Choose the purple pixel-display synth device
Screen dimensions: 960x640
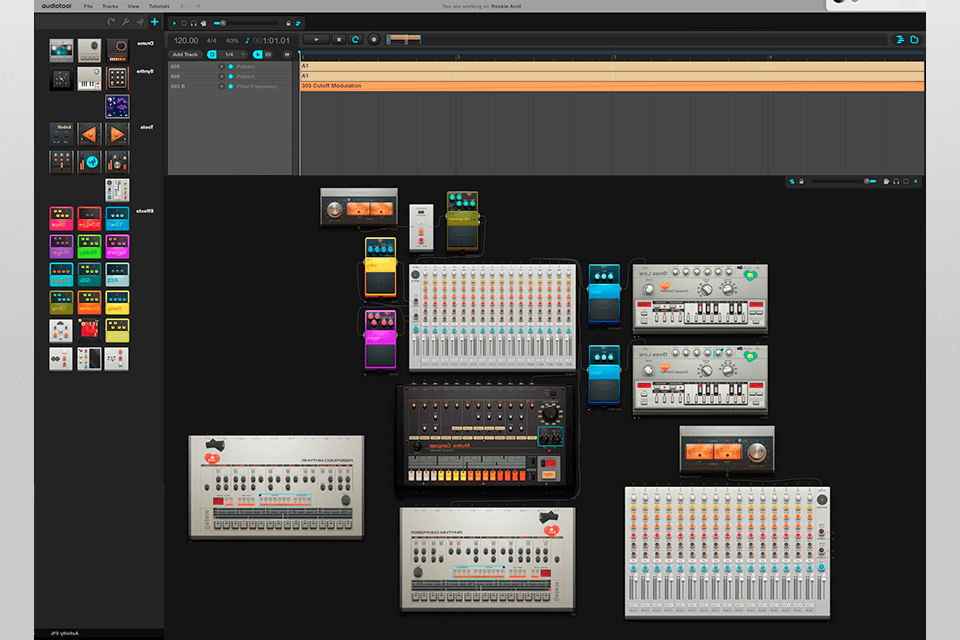(x=118, y=106)
